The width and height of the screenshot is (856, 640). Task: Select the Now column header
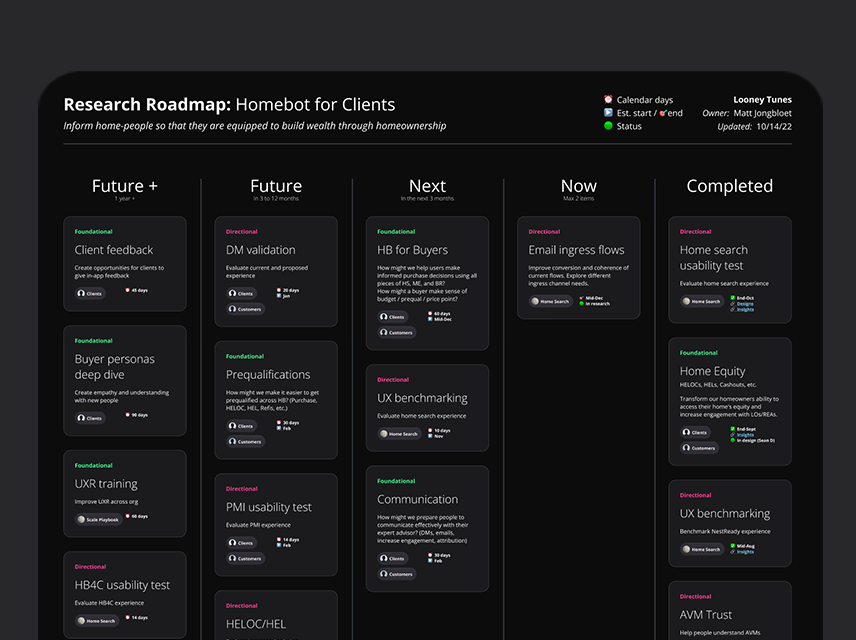point(579,186)
